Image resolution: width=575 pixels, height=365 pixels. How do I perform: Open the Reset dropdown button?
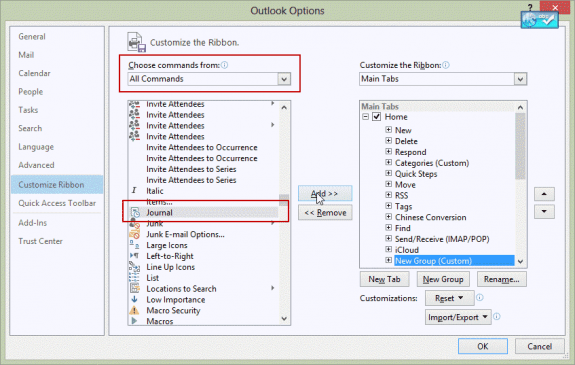click(x=450, y=298)
